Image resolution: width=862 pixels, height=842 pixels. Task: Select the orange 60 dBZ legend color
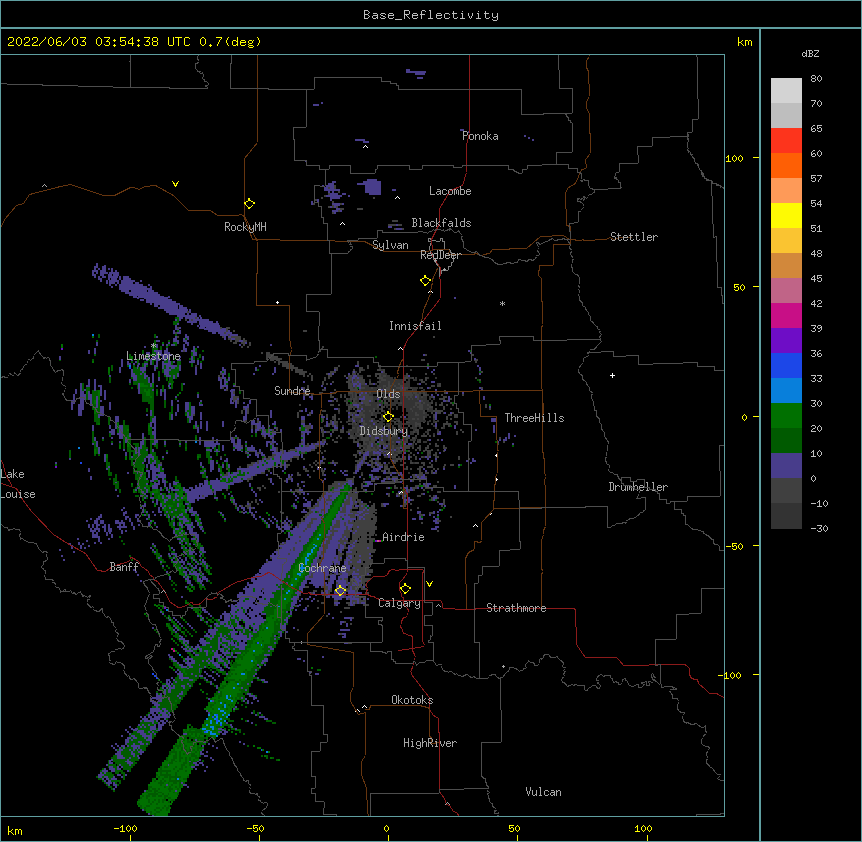(x=786, y=165)
